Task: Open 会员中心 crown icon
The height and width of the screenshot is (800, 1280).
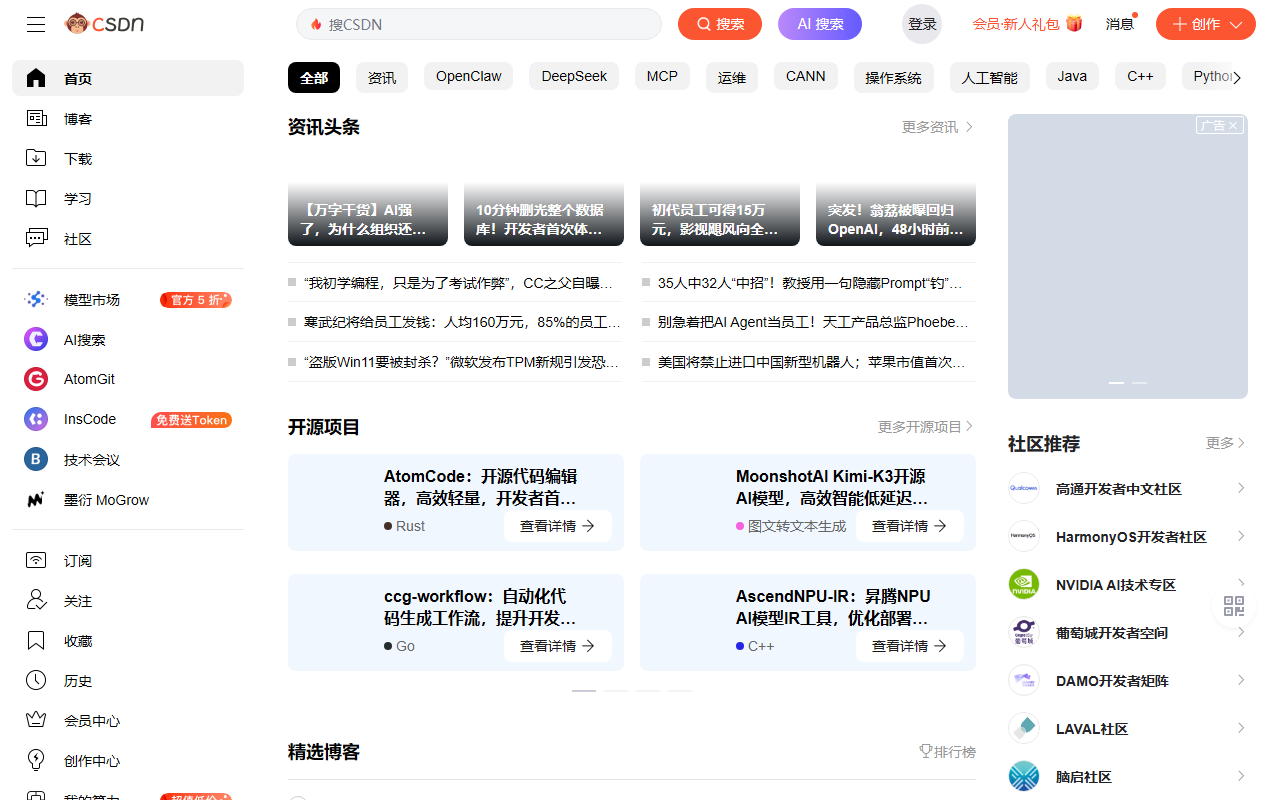Action: tap(36, 721)
